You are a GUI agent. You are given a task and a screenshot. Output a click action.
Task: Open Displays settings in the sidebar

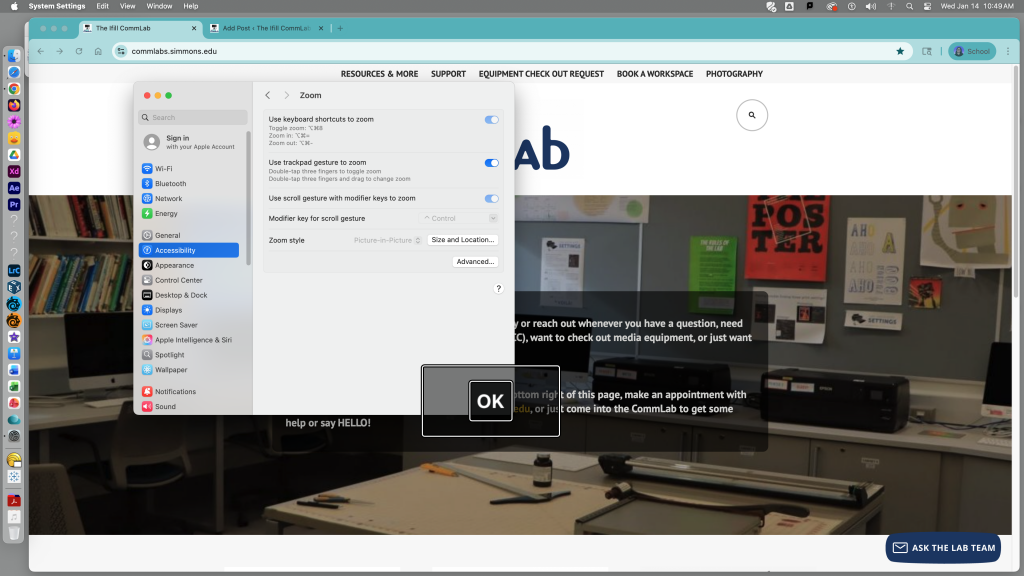[168, 310]
